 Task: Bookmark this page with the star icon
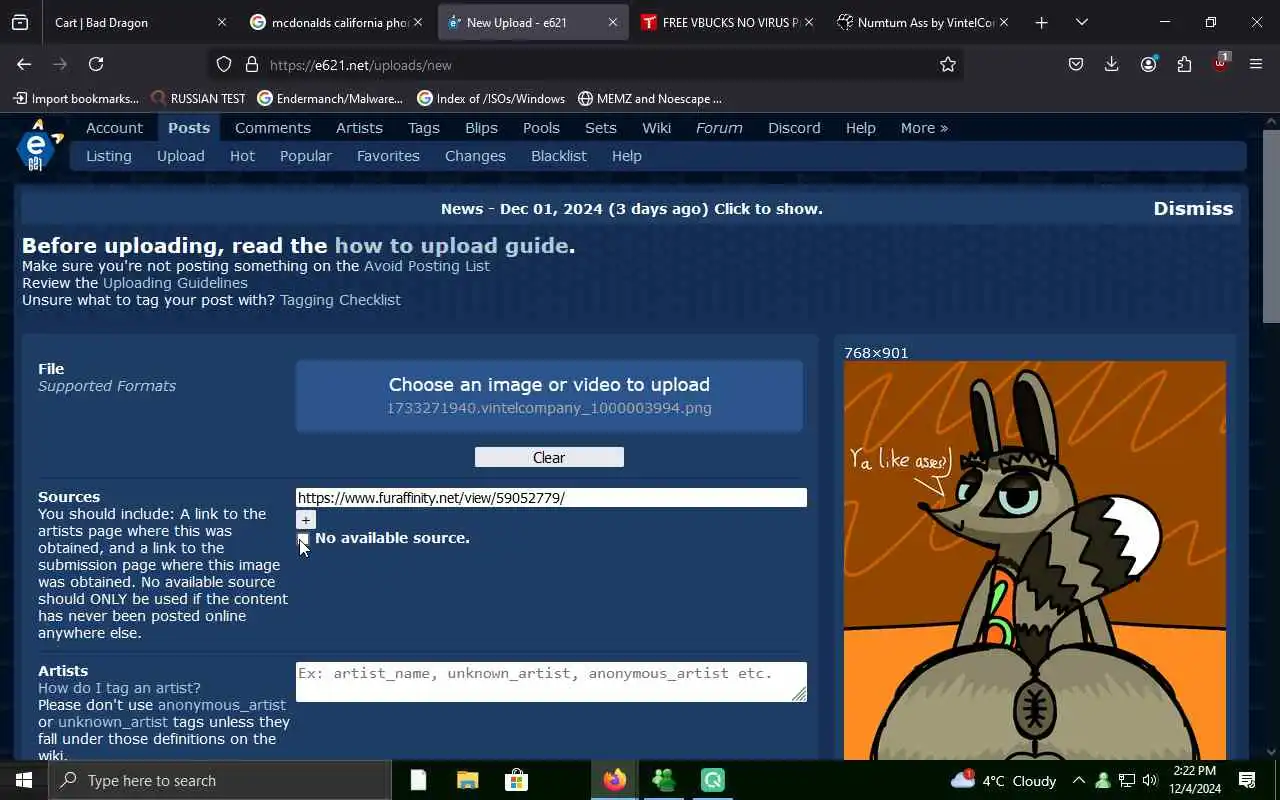(x=948, y=64)
